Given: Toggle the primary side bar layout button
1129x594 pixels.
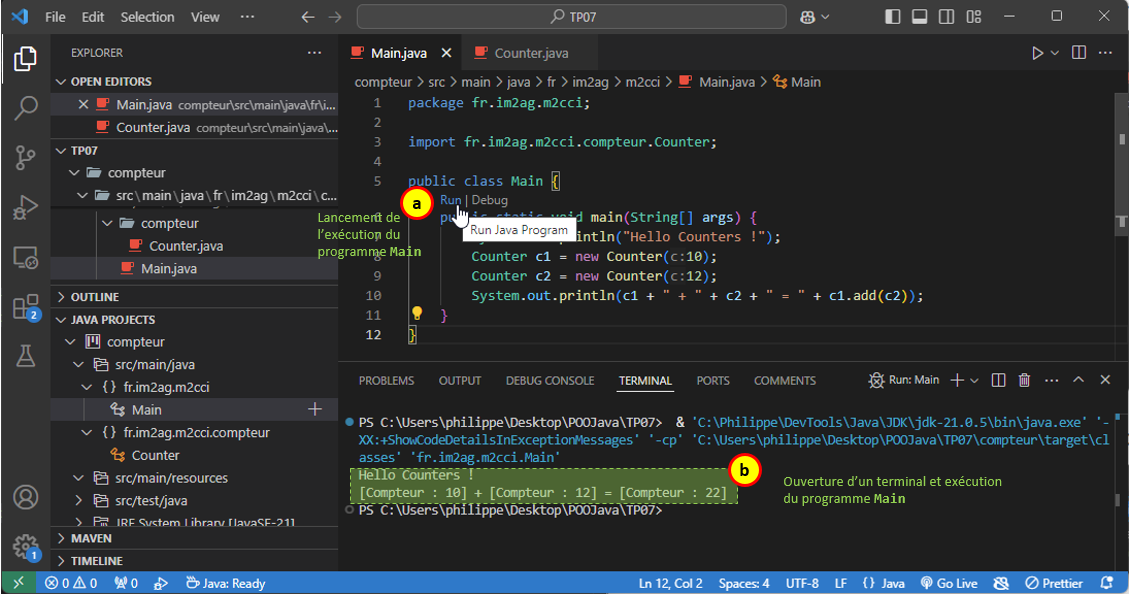Looking at the screenshot, I should point(893,17).
